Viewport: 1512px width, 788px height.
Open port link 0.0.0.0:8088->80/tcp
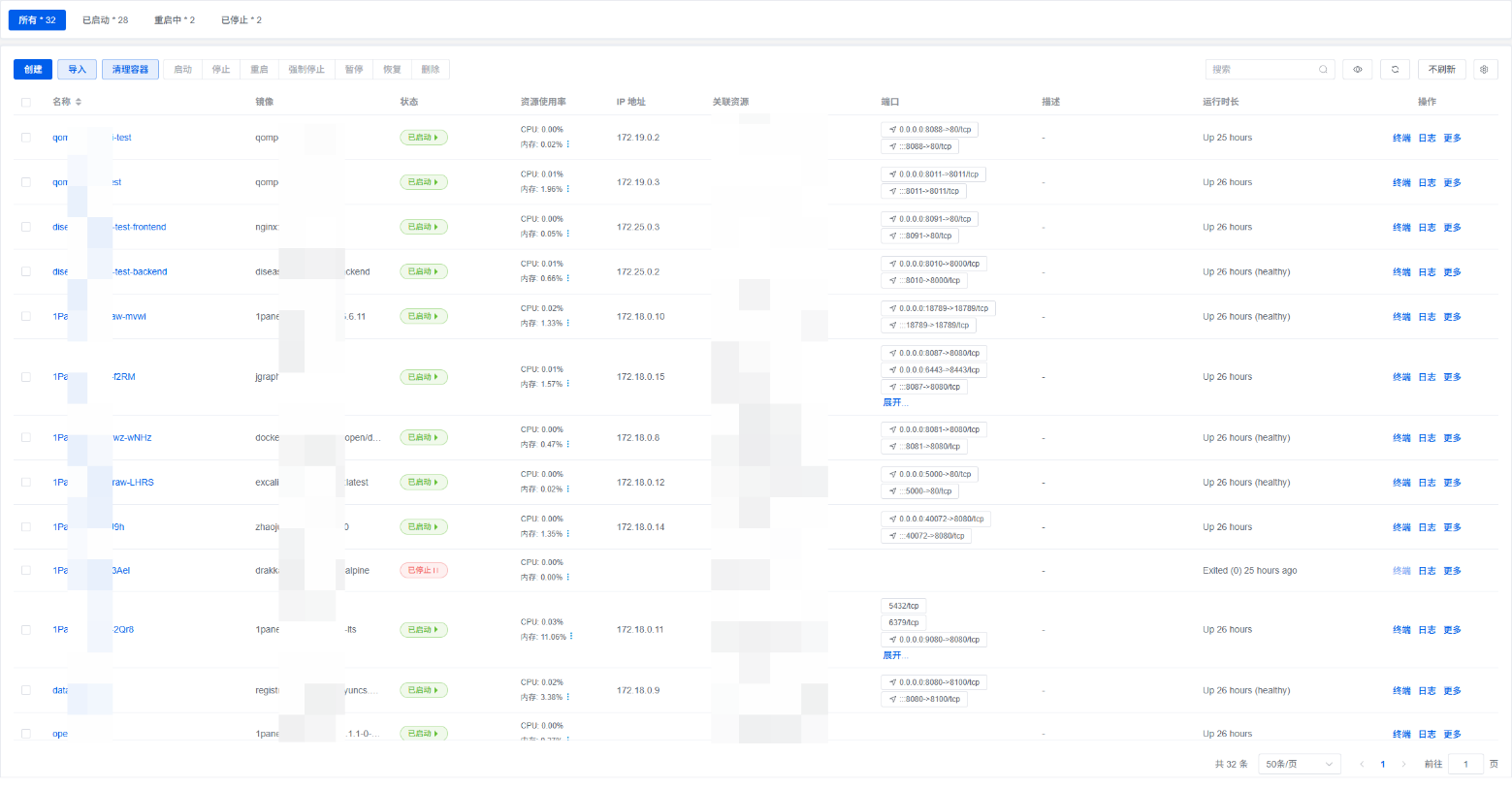click(929, 129)
